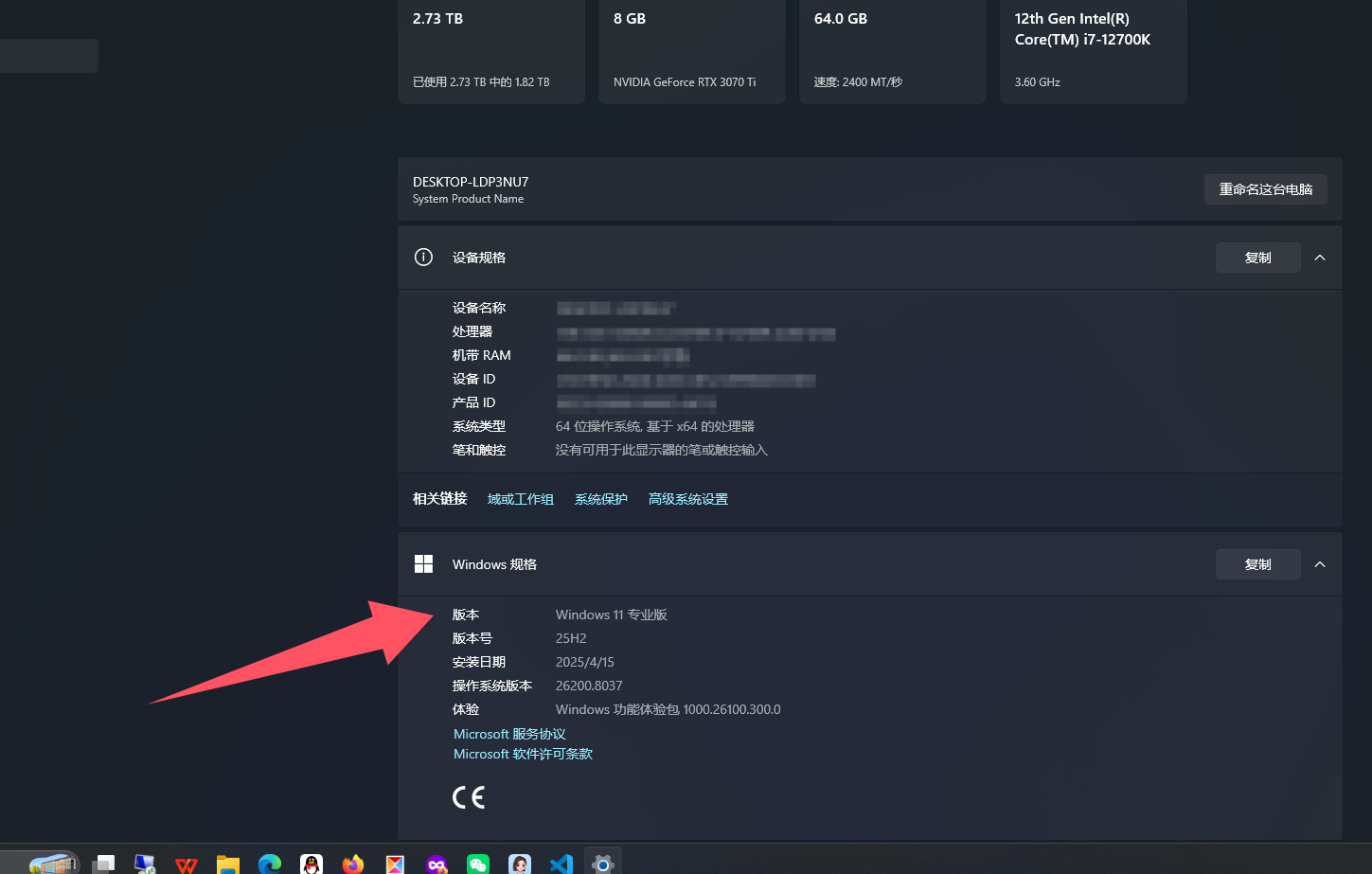1372x874 pixels.
Task: Click the 'Windows 11 专业版' version value
Action: (x=612, y=615)
